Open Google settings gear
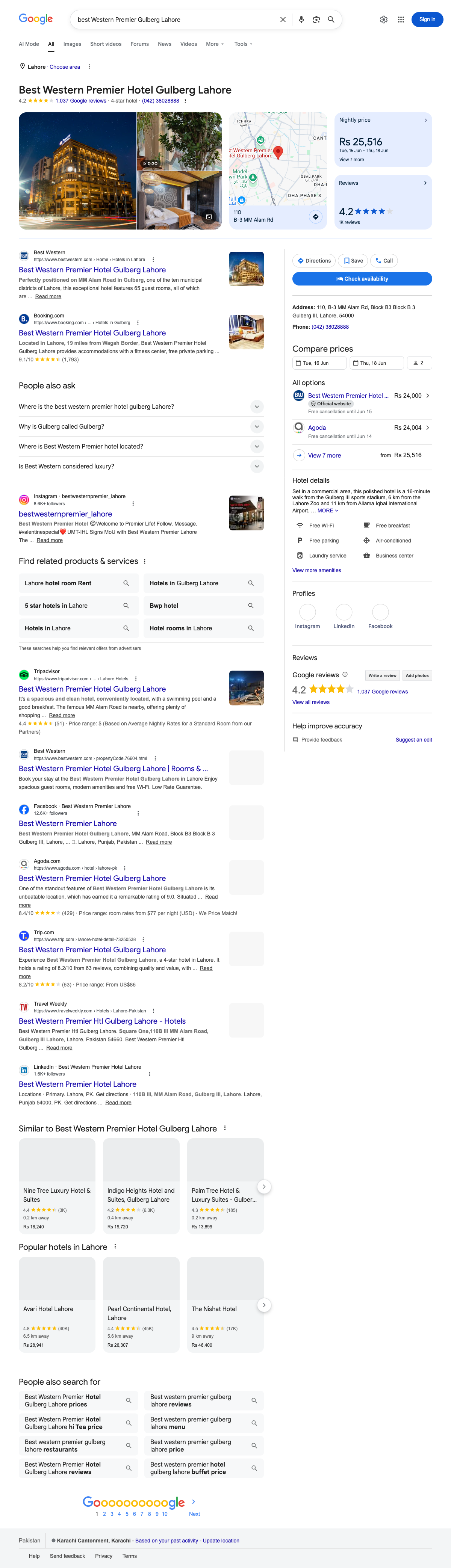The image size is (451, 1568). [383, 20]
